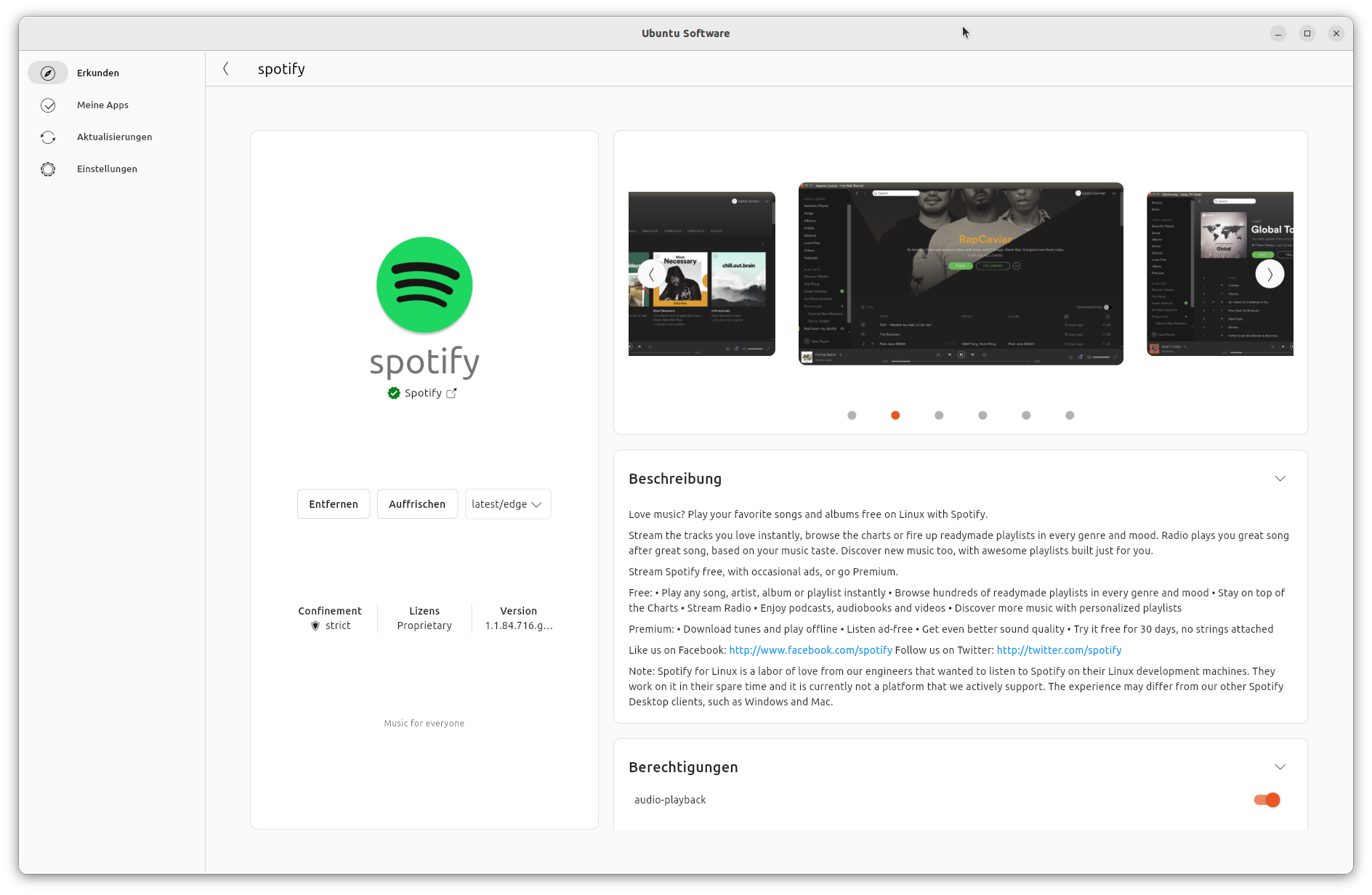Viewport: 1372px width, 895px height.
Task: Click the Spotify logo icon
Action: click(424, 285)
